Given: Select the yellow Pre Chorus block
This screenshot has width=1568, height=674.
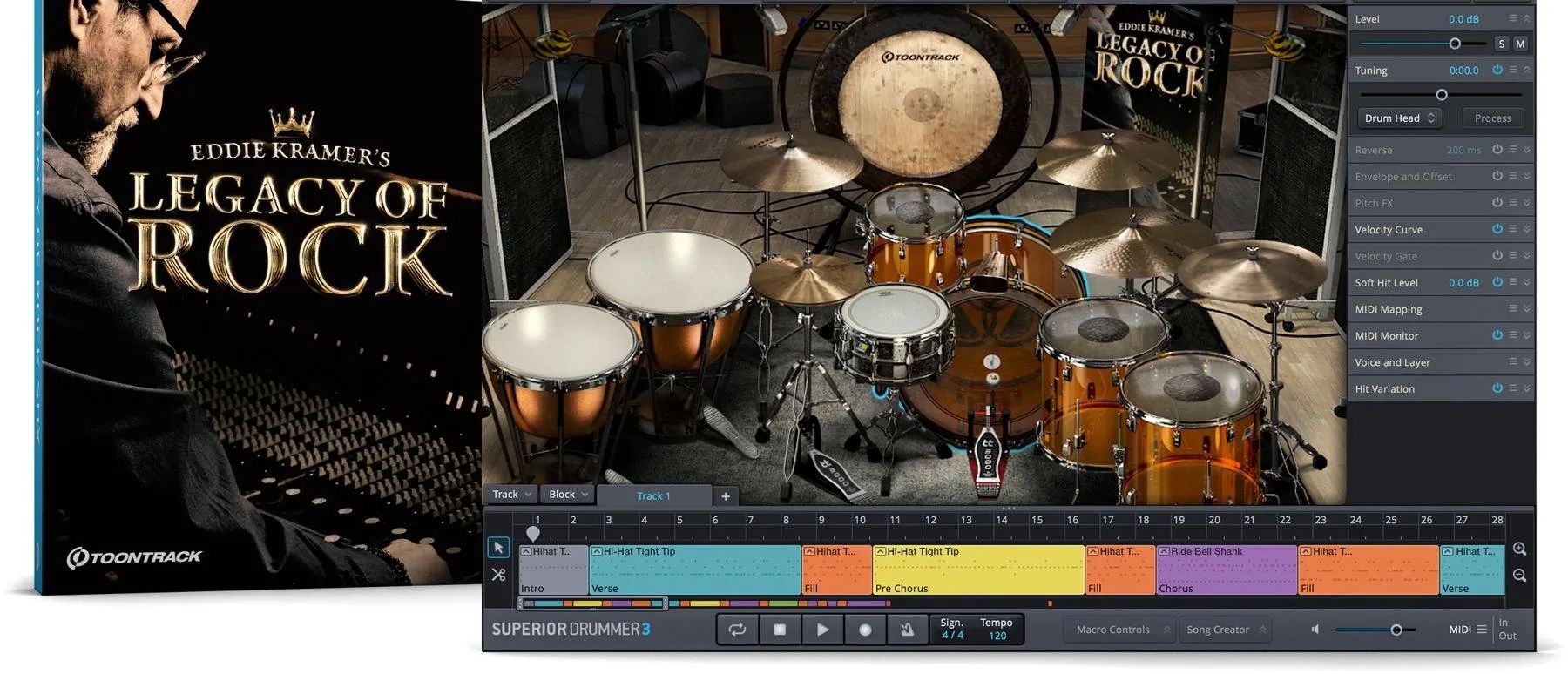Looking at the screenshot, I should coord(978,570).
